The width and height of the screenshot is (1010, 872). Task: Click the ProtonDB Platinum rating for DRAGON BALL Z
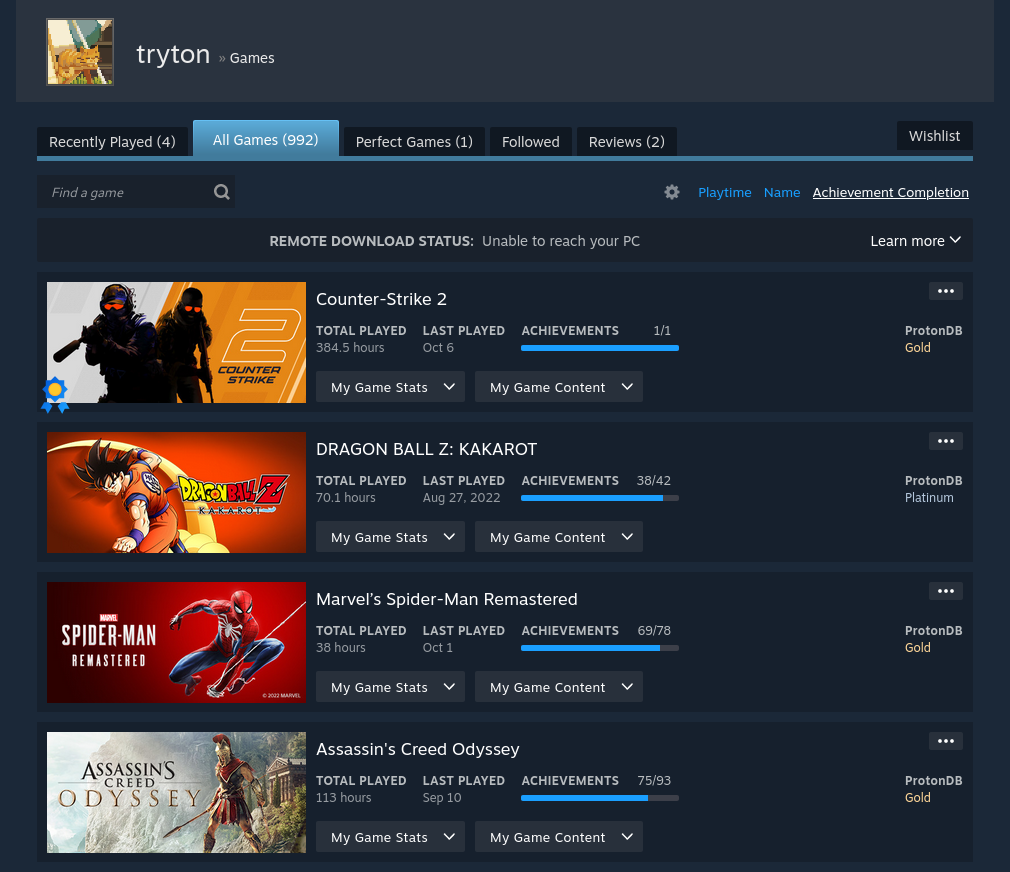(929, 498)
